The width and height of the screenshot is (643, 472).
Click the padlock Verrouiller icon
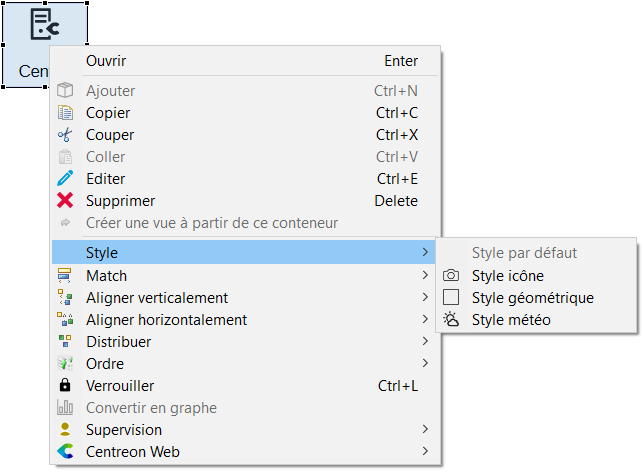66,386
